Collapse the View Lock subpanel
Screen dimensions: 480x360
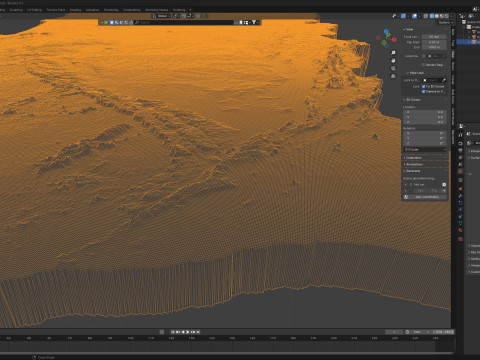tap(415, 73)
